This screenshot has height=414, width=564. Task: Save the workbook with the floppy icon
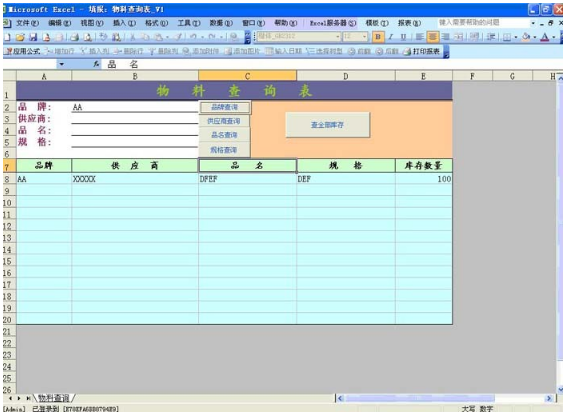point(33,37)
